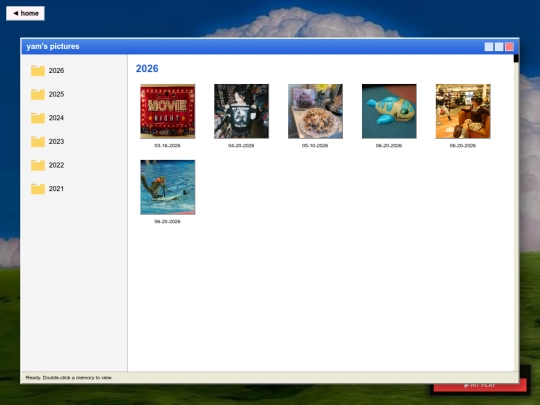540x405 pixels.
Task: Open the 2023 folder icon
Action: pos(38,142)
